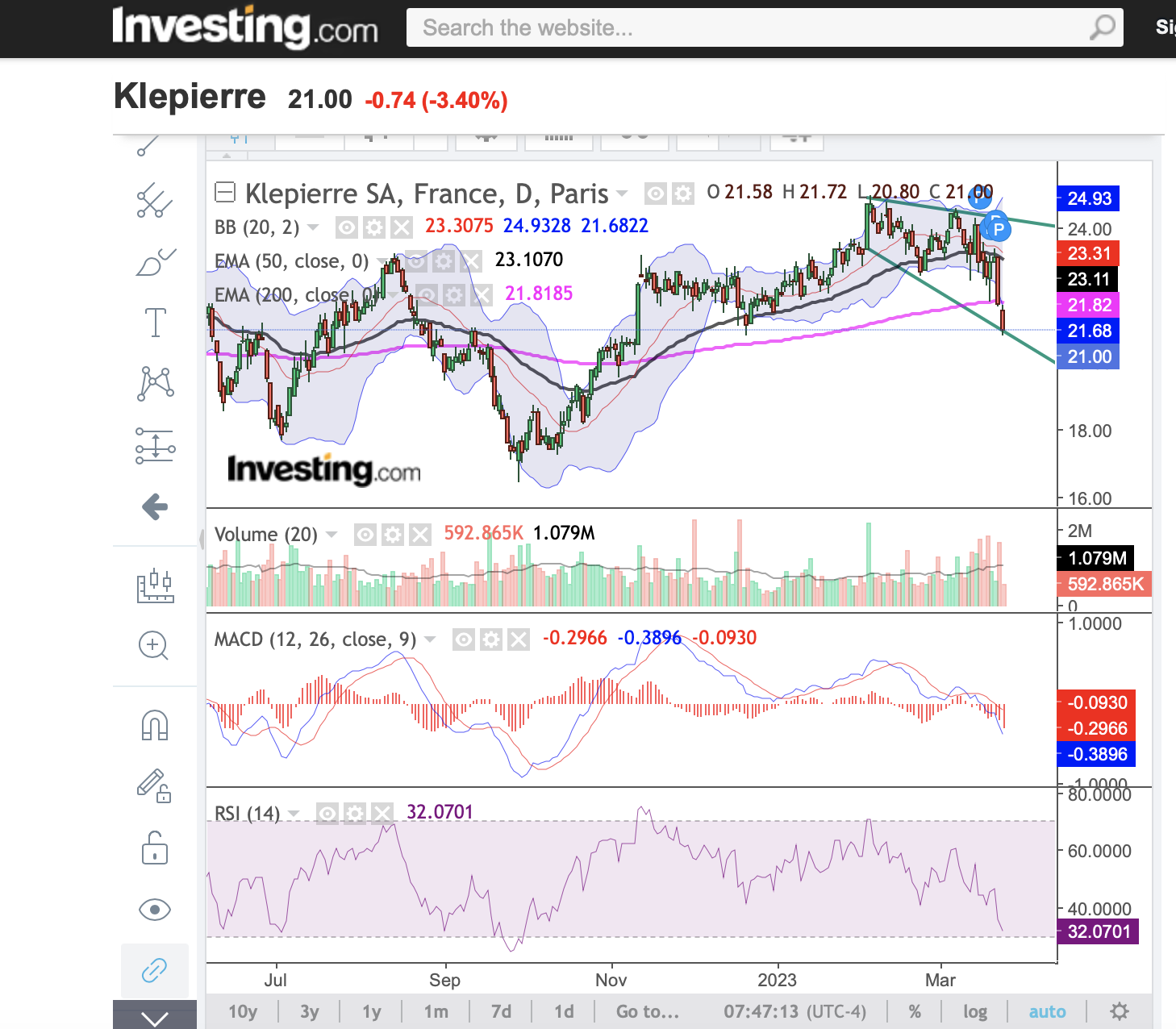This screenshot has width=1176, height=1029.
Task: Hide the EMA (50, close, 0) indicator
Action: [416, 261]
